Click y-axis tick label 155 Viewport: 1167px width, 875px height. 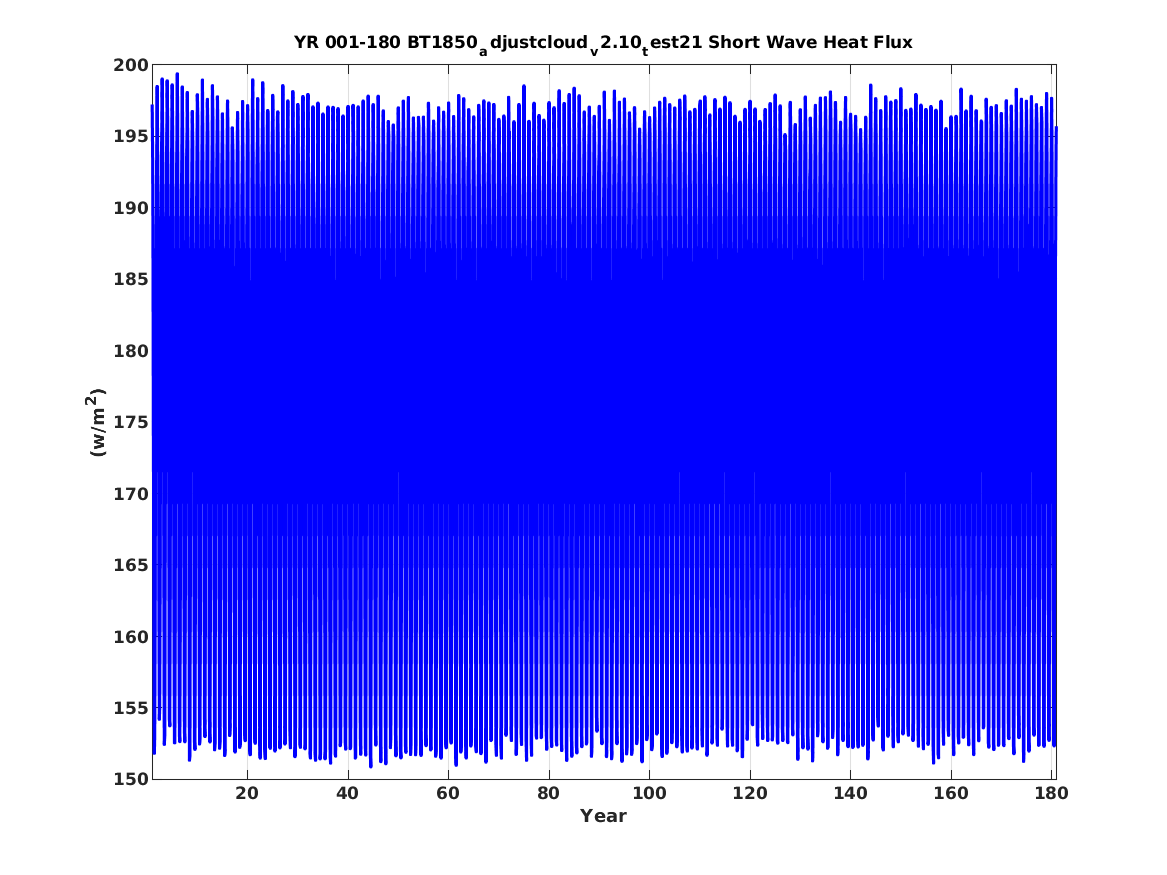tap(131, 708)
